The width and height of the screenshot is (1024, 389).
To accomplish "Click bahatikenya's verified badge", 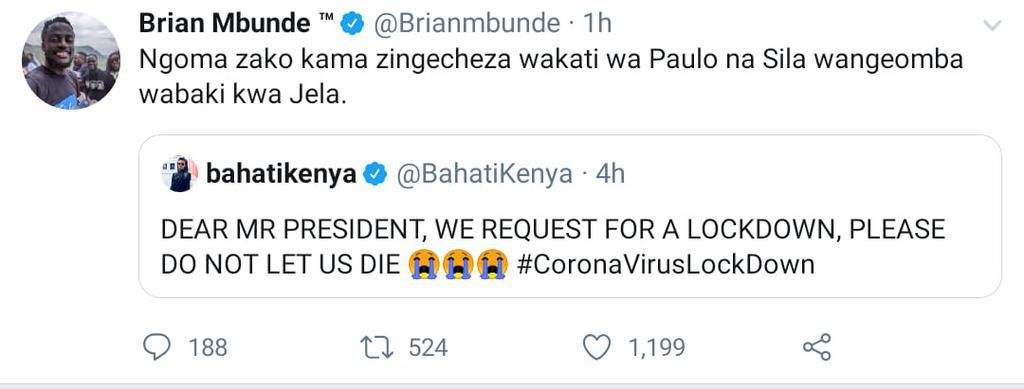I will 375,174.
